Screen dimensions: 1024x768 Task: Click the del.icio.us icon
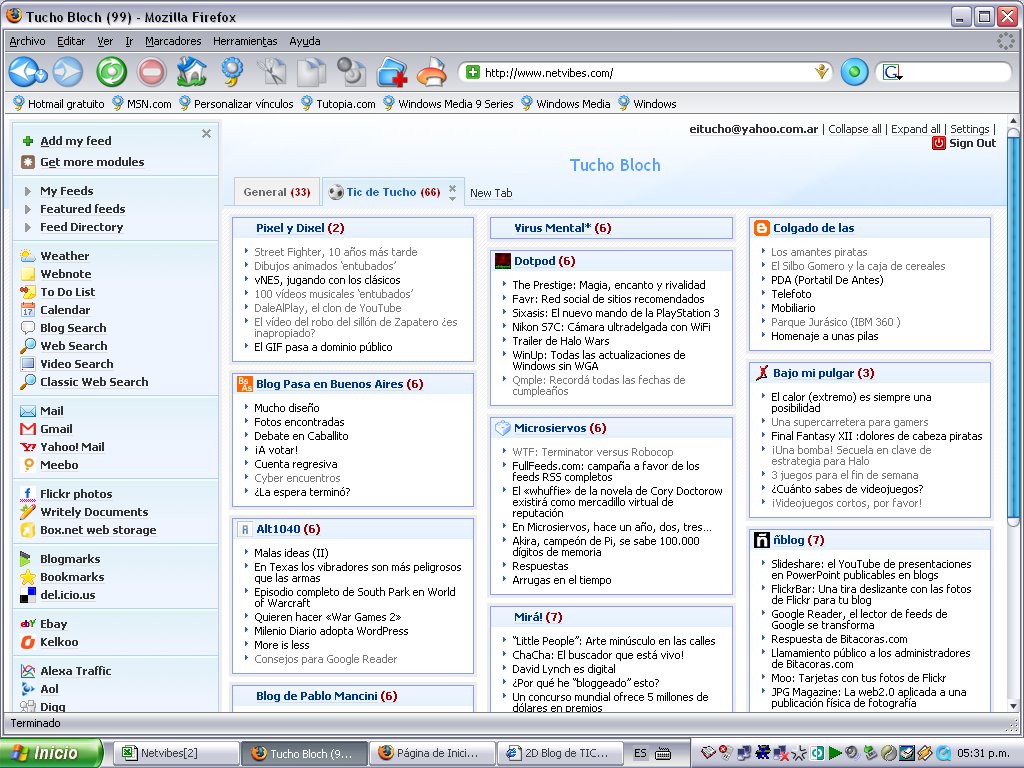[27, 595]
